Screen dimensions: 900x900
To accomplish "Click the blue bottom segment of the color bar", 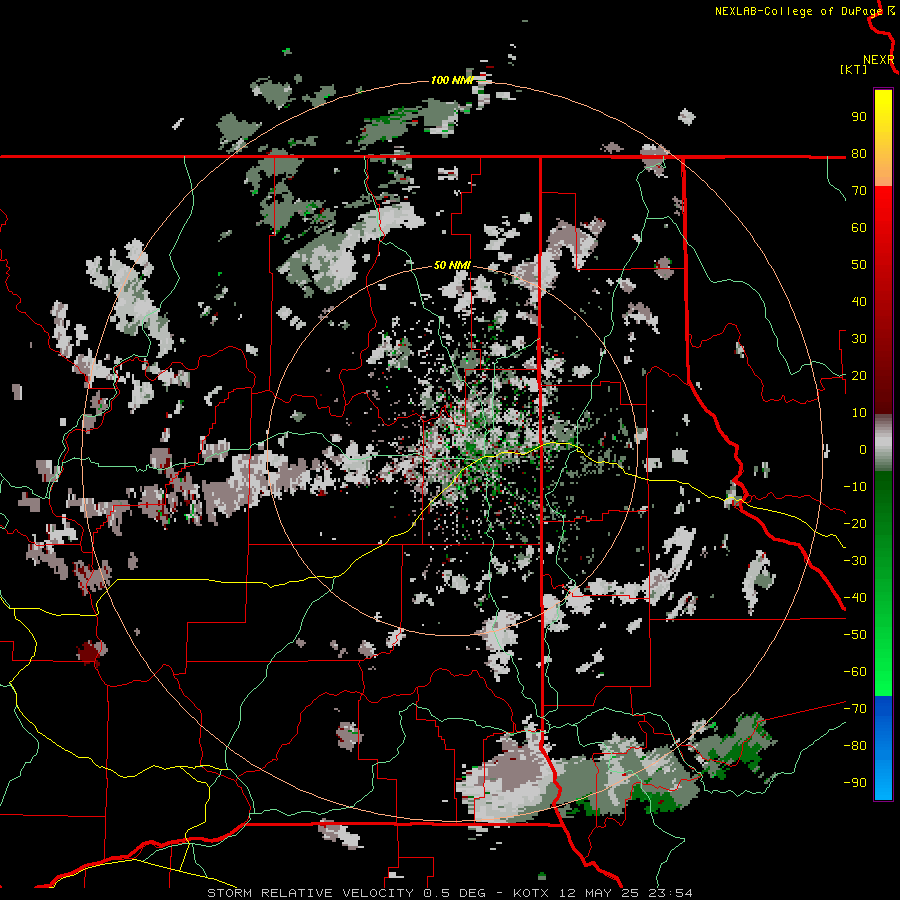I will tap(883, 747).
